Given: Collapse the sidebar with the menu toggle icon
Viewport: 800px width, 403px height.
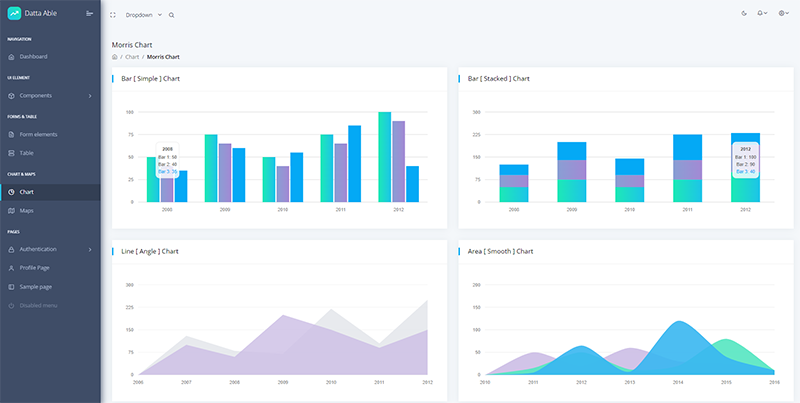Looking at the screenshot, I should pos(90,14).
